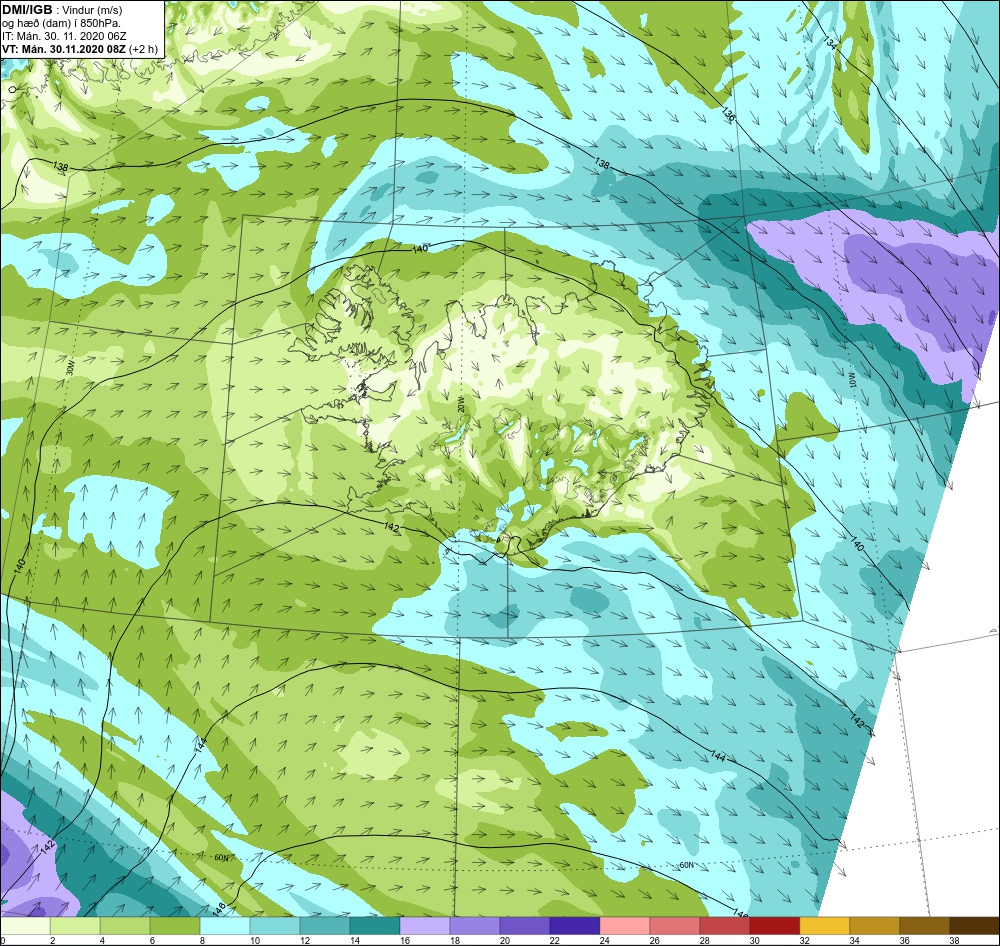Click the darkest brown swatch after 38
The image size is (1000, 946).
point(974,926)
